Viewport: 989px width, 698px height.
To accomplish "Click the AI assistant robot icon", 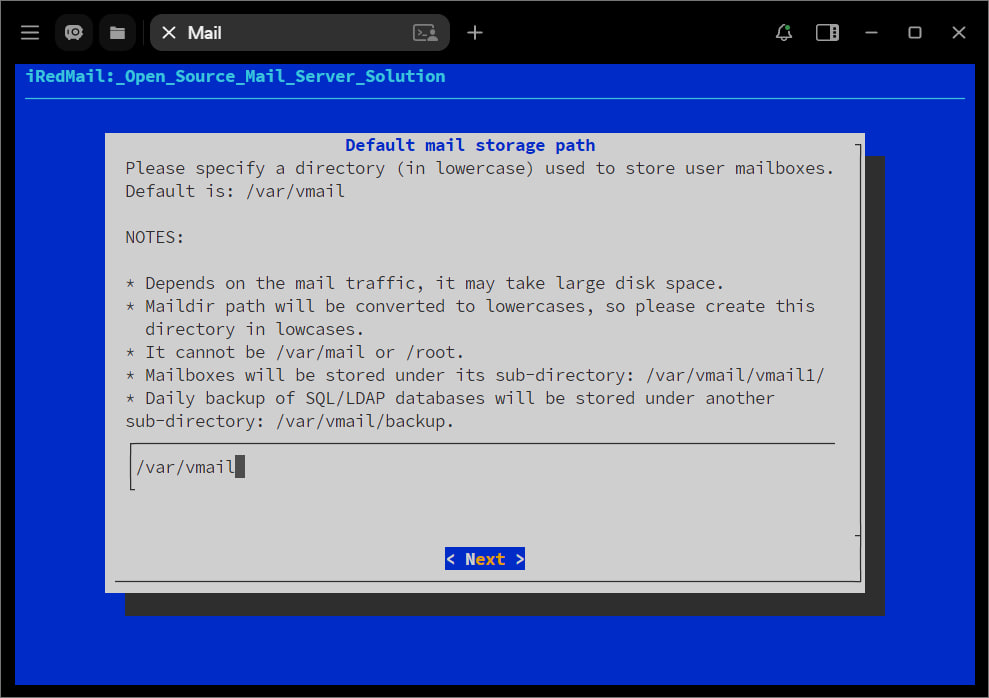I will pyautogui.click(x=74, y=33).
